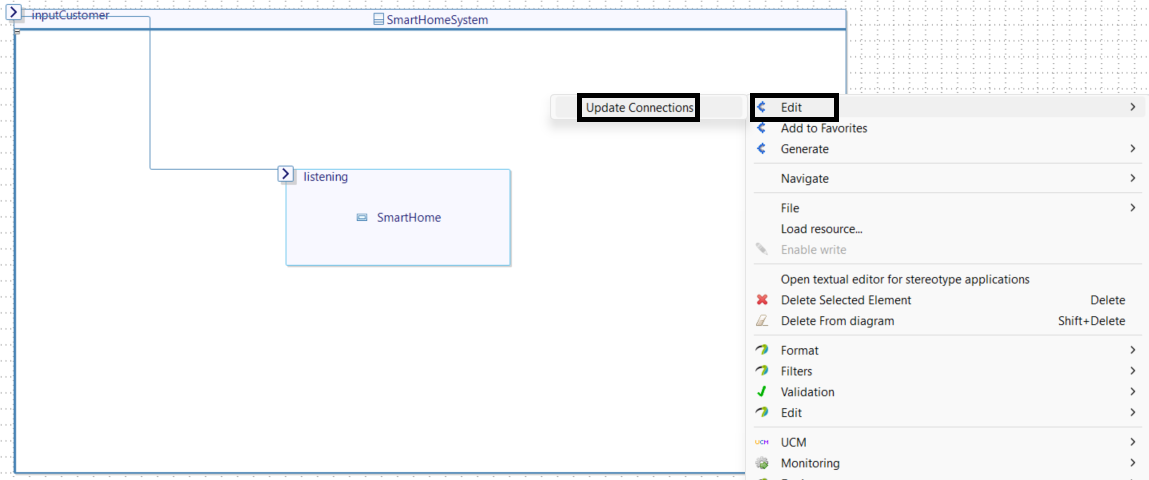Open the File submenu
This screenshot has height=480, width=1149.
947,208
